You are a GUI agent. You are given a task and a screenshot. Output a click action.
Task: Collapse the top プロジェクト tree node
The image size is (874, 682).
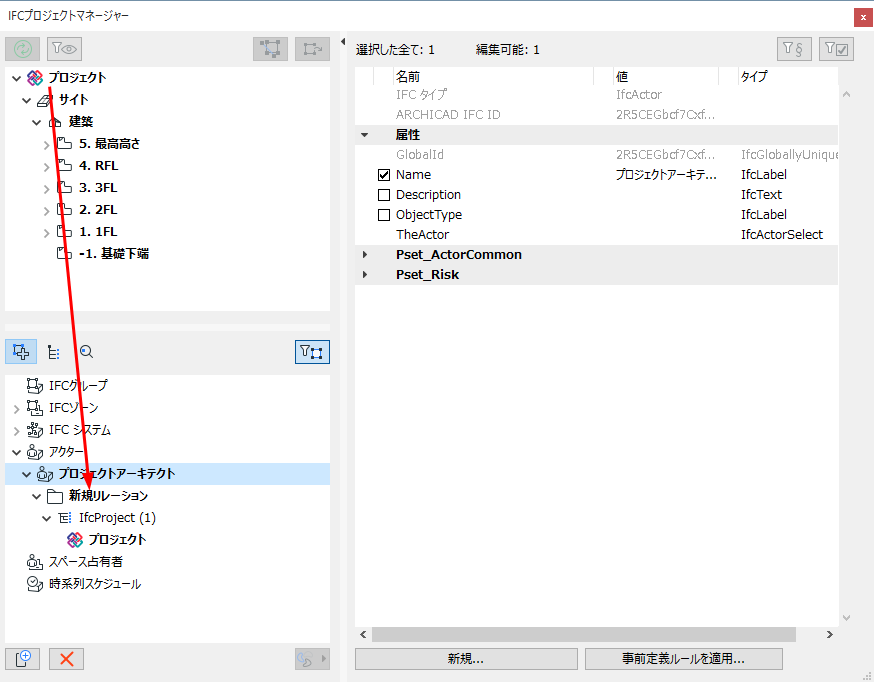(x=16, y=79)
